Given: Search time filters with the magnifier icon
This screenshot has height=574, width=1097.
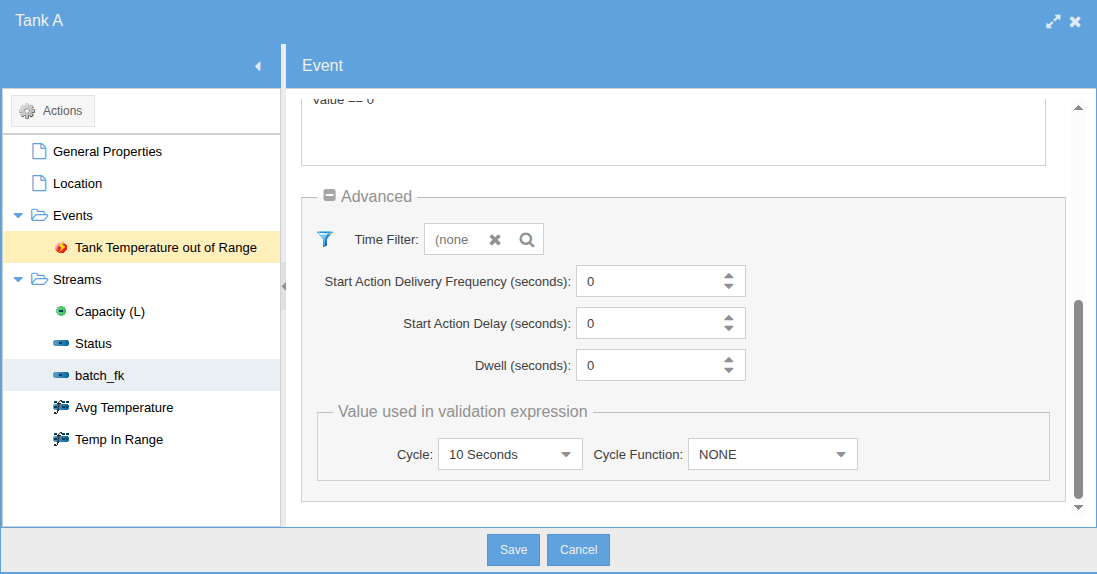Looking at the screenshot, I should [x=527, y=240].
